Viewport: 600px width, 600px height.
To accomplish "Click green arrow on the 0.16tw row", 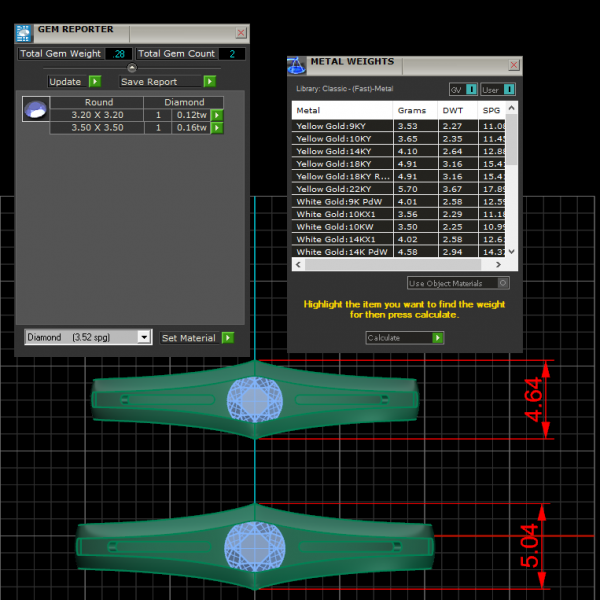I will [x=216, y=128].
